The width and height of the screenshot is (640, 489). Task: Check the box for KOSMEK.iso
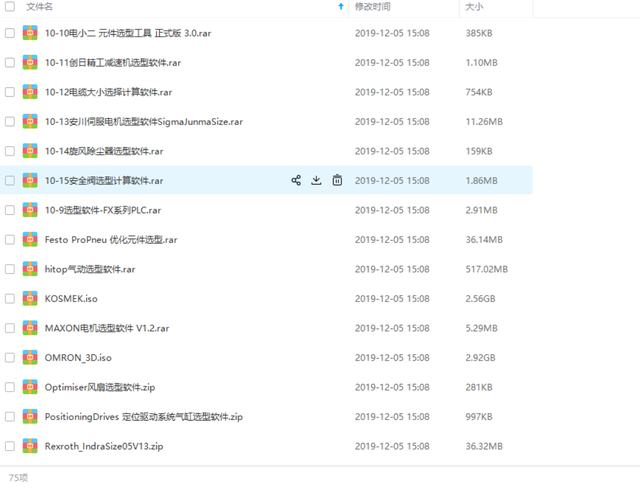click(10, 298)
